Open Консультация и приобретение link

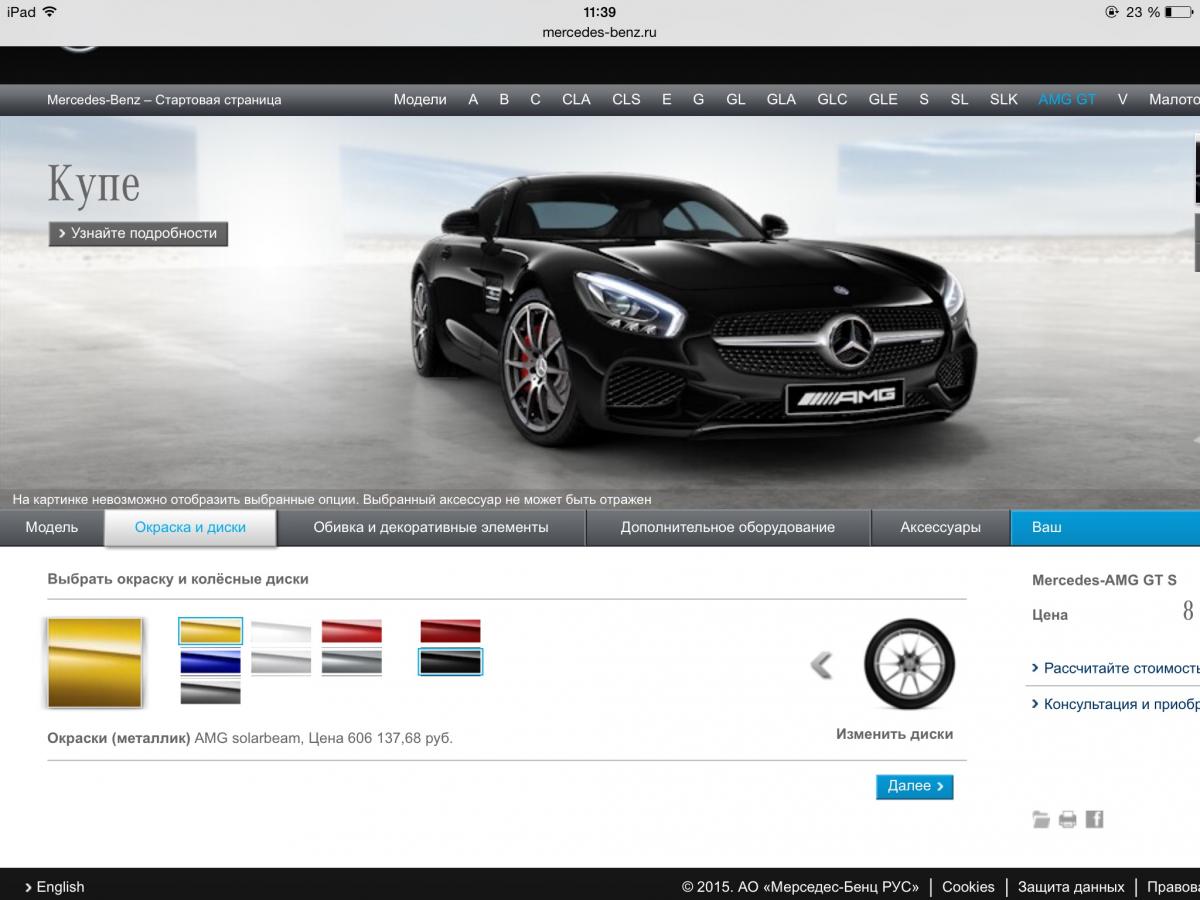pos(1115,704)
